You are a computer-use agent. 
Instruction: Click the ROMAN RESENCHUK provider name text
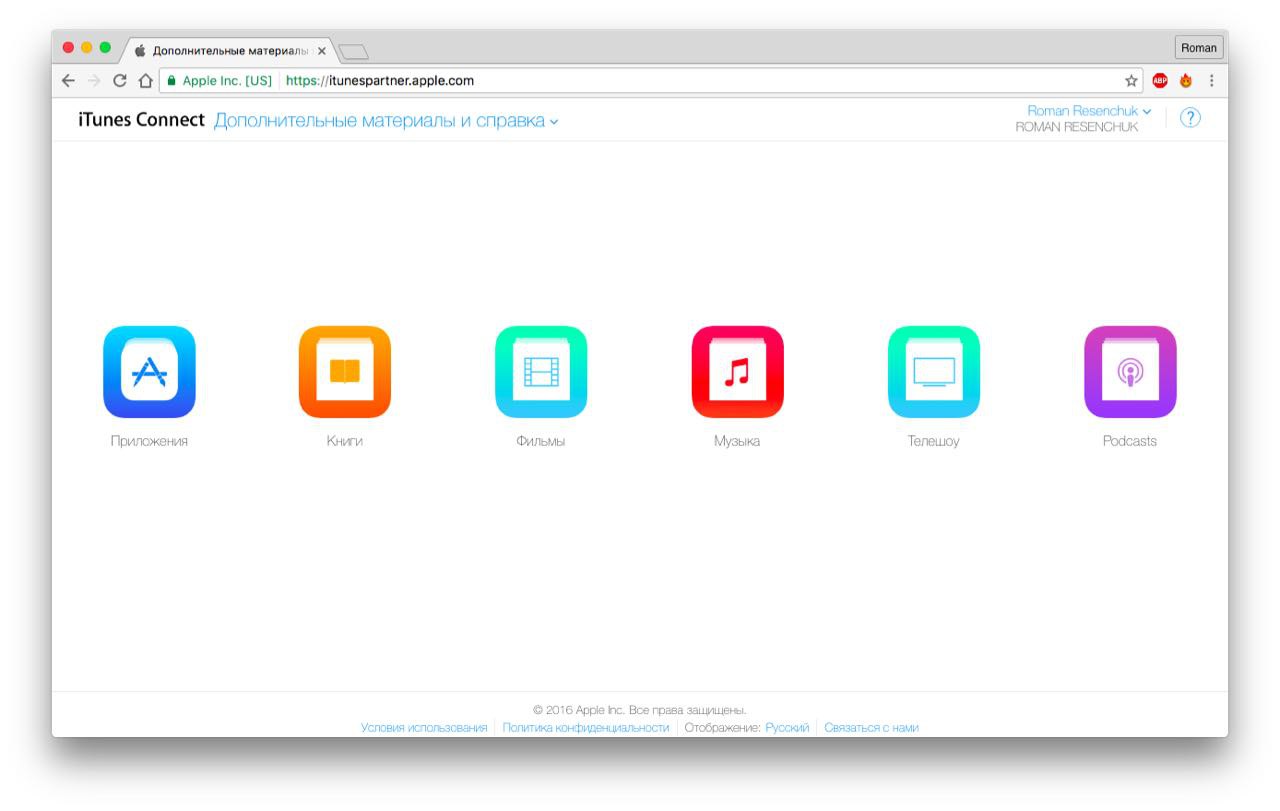[1077, 127]
